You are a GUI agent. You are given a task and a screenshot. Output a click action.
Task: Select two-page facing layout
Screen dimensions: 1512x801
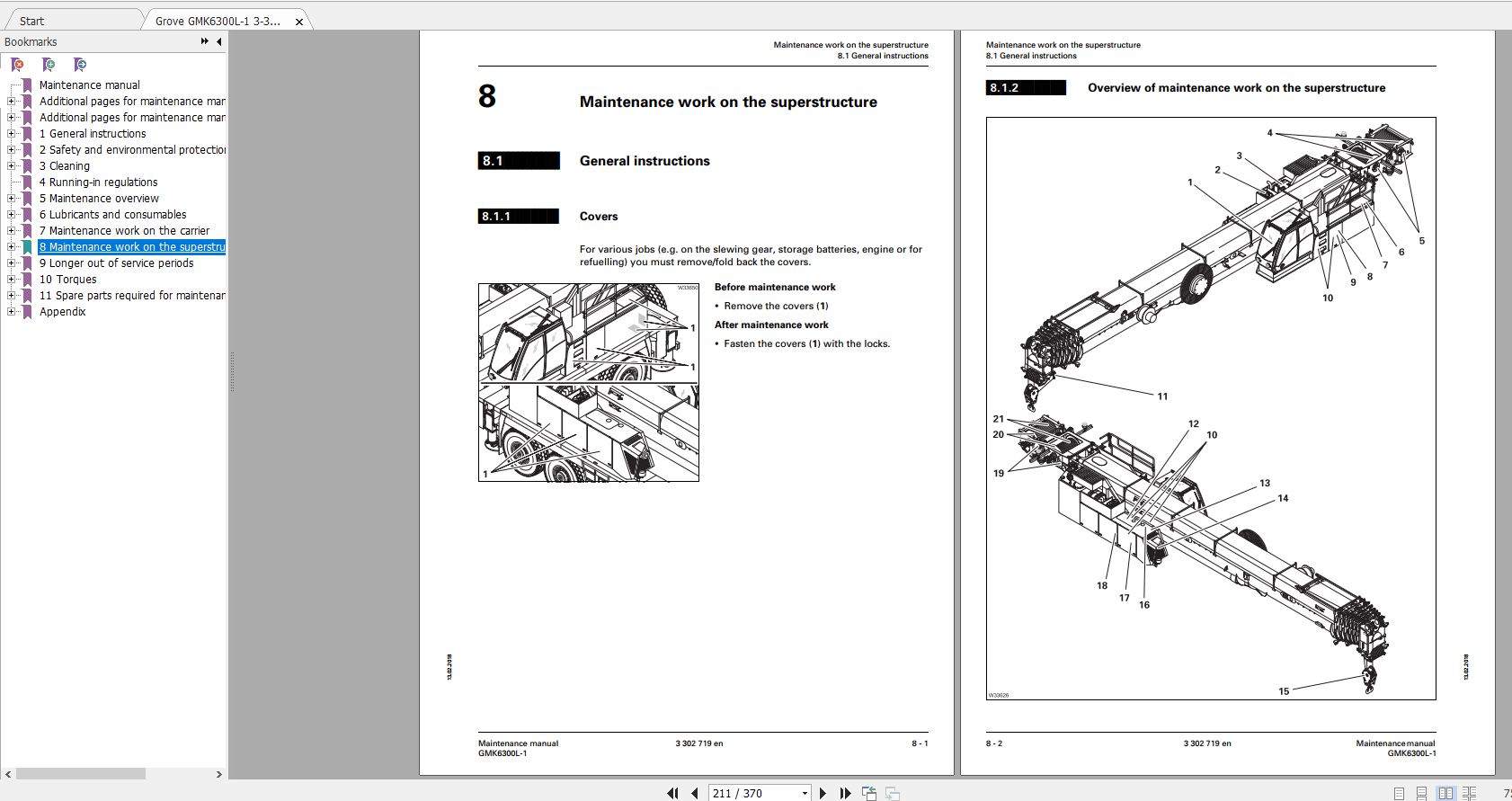1445,793
